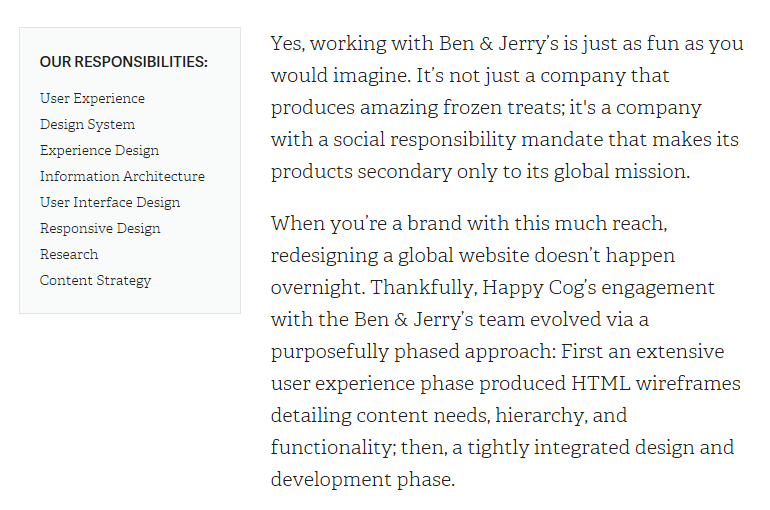Select User Experience in the list

coord(92,99)
